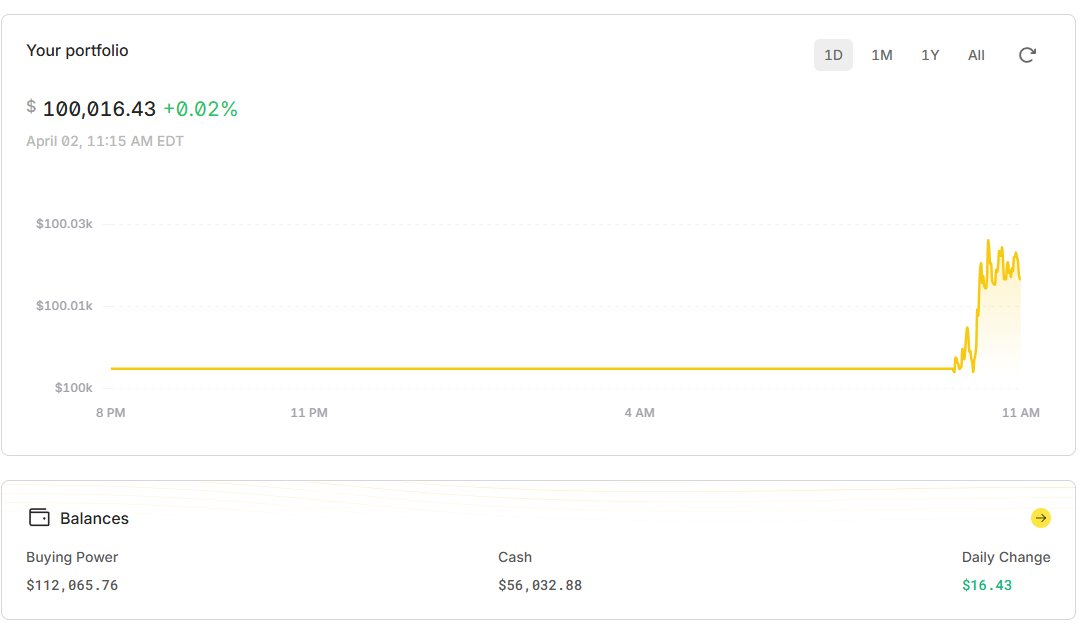Click Cash value $56,032.88
Image resolution: width=1086 pixels, height=625 pixels.
click(x=540, y=586)
